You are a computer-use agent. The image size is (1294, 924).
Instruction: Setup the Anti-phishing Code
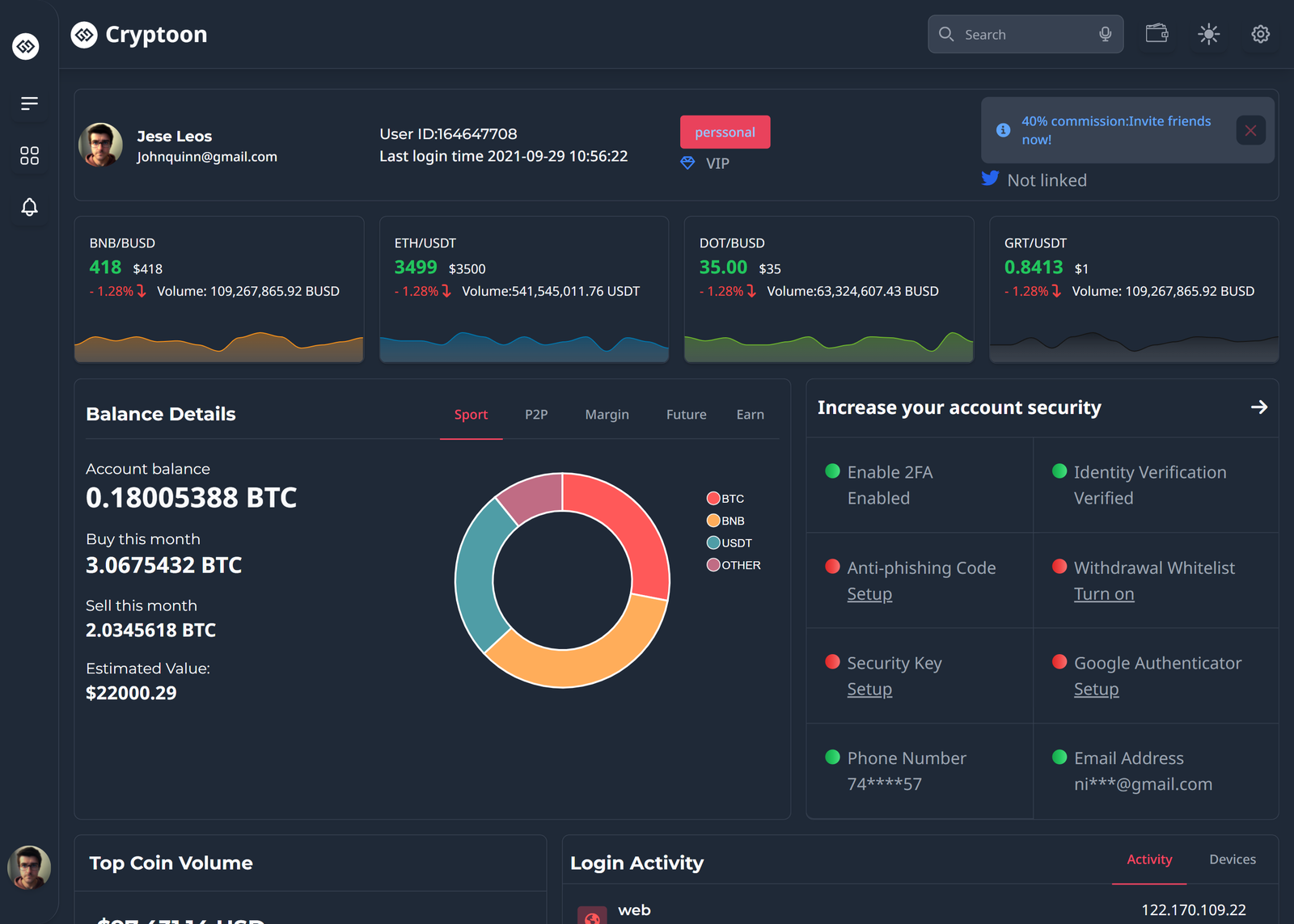click(x=869, y=593)
